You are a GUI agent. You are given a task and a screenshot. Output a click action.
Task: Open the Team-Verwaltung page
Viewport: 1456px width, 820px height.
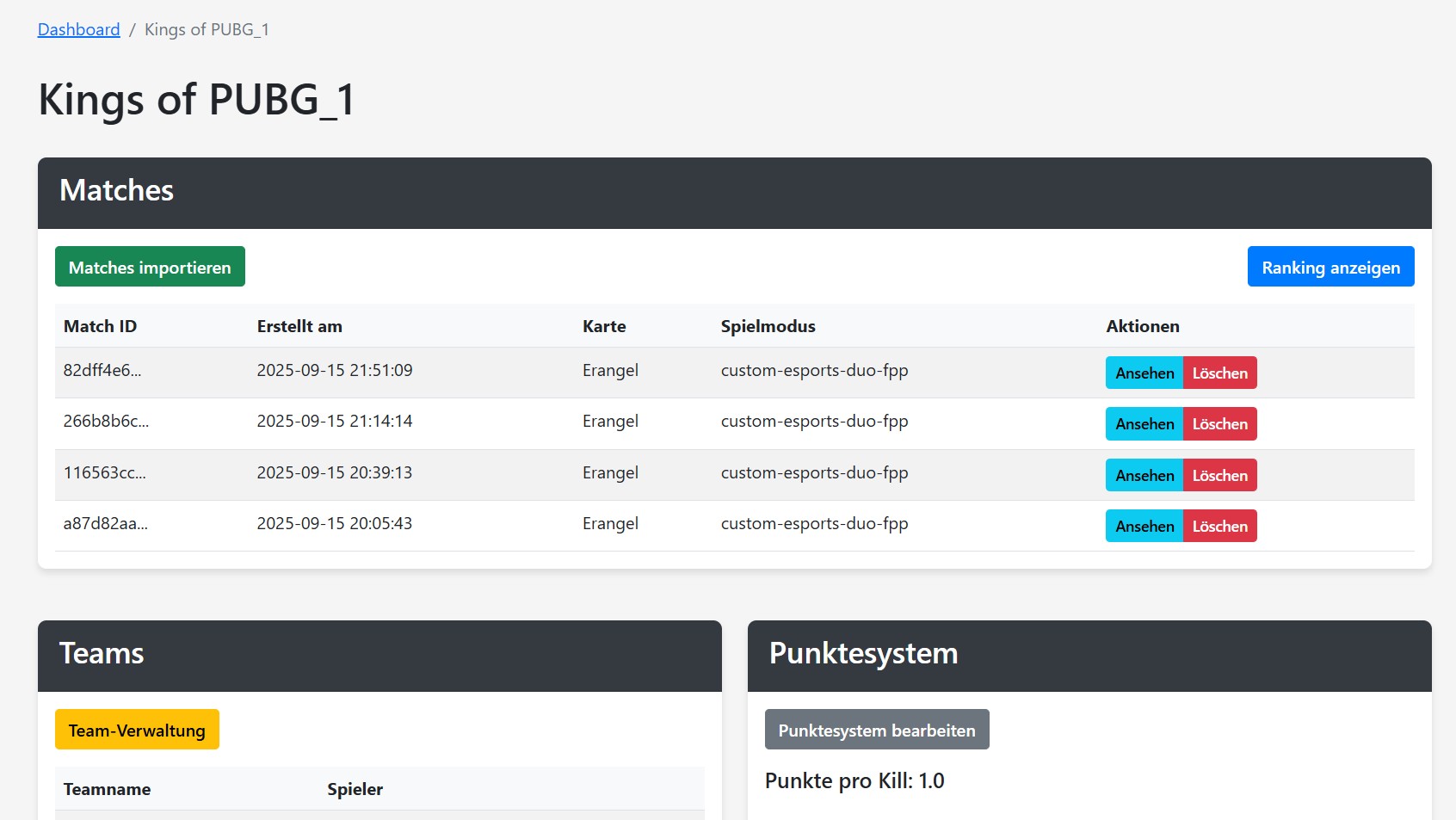tap(137, 730)
